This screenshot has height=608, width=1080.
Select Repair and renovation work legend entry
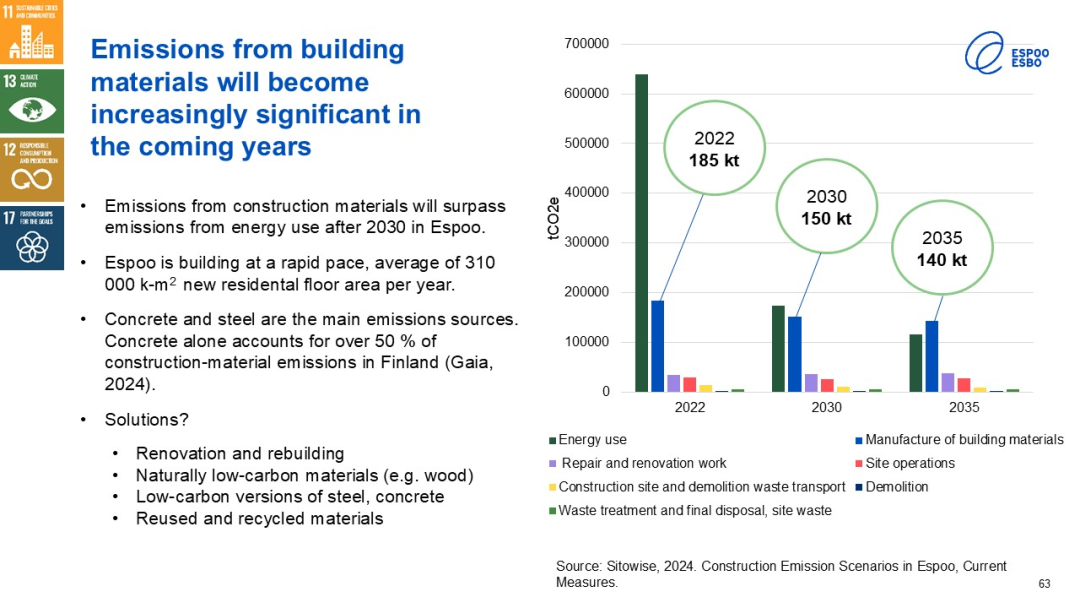pyautogui.click(x=642, y=463)
